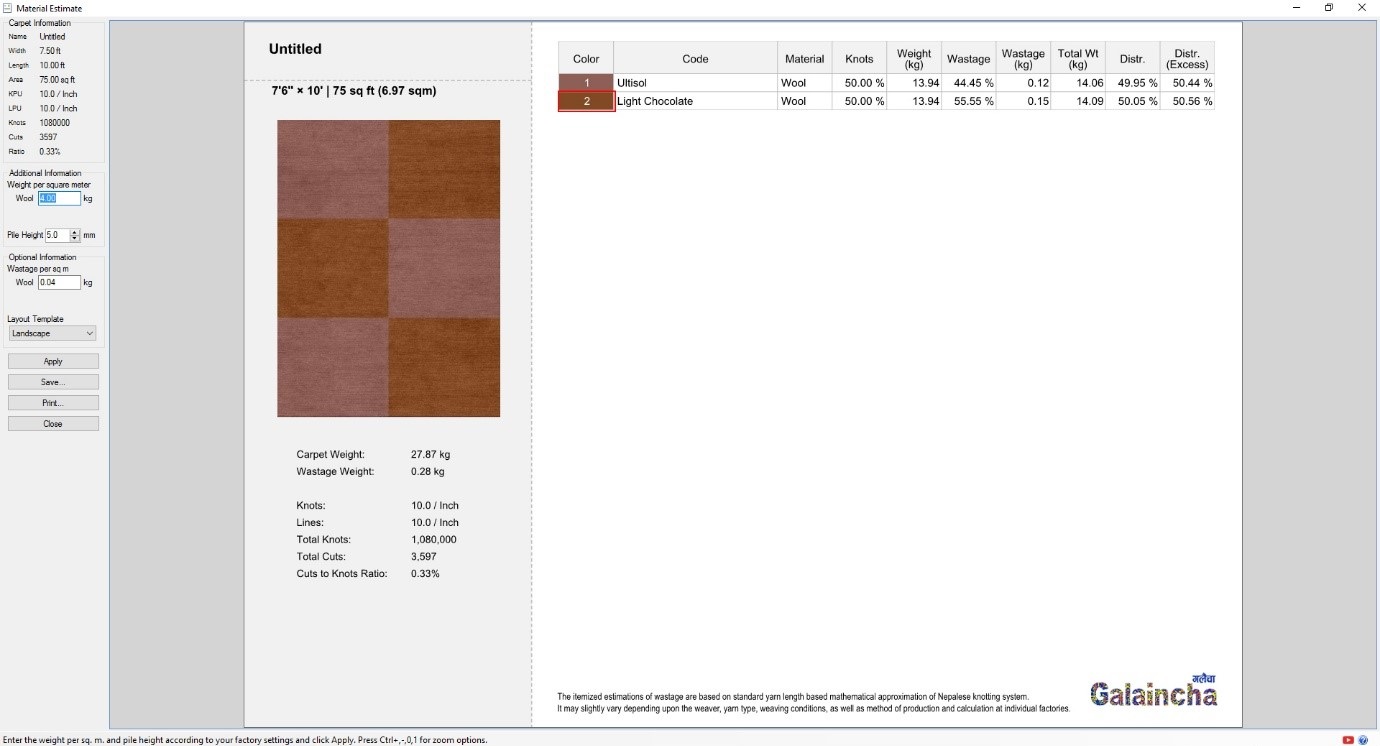This screenshot has width=1380, height=746.
Task: Minimize the Material Estimate window
Action: pos(1296,8)
